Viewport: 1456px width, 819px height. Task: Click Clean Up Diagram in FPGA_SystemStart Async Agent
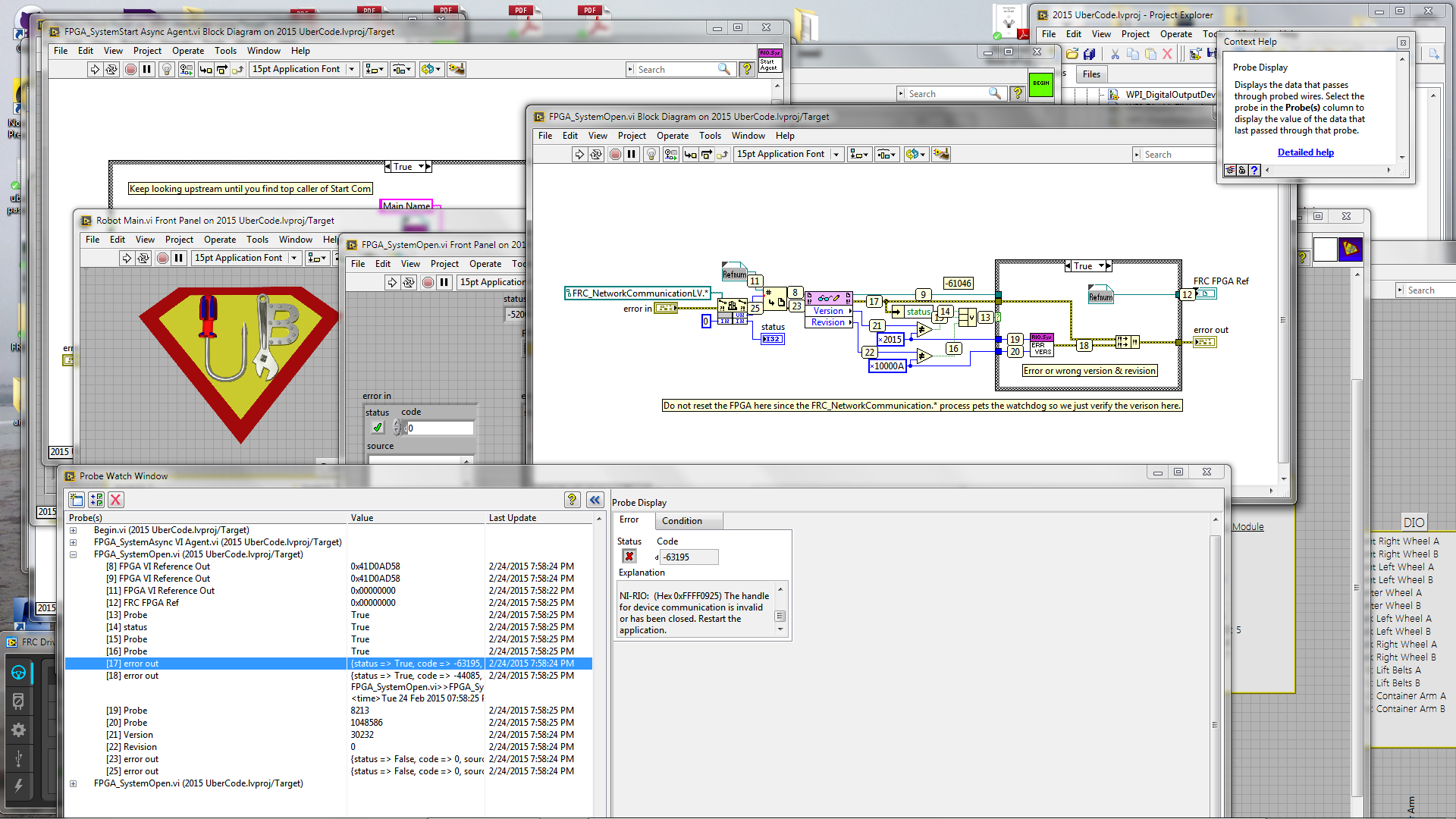pyautogui.click(x=457, y=69)
